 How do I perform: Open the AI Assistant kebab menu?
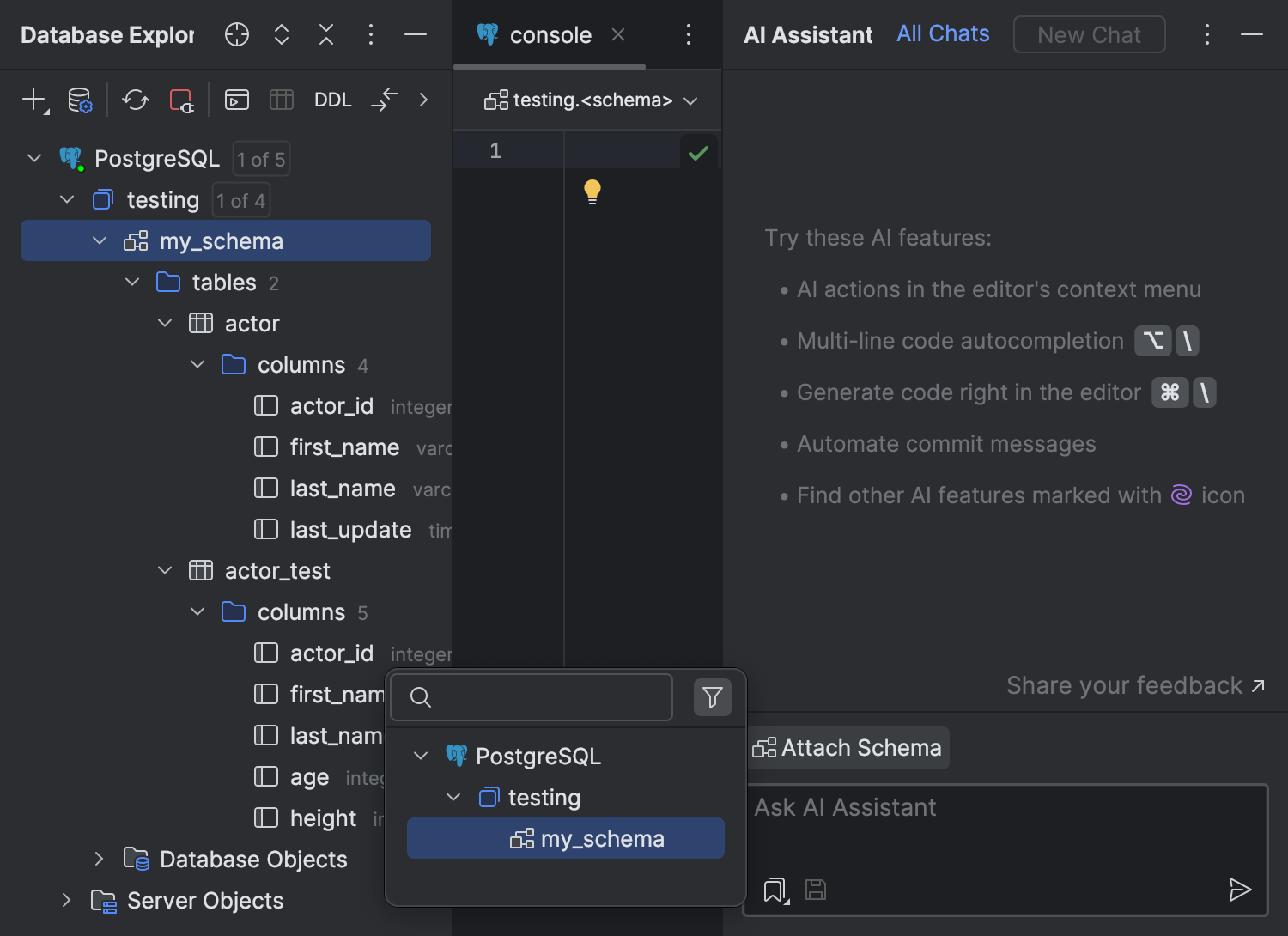[x=1207, y=34]
